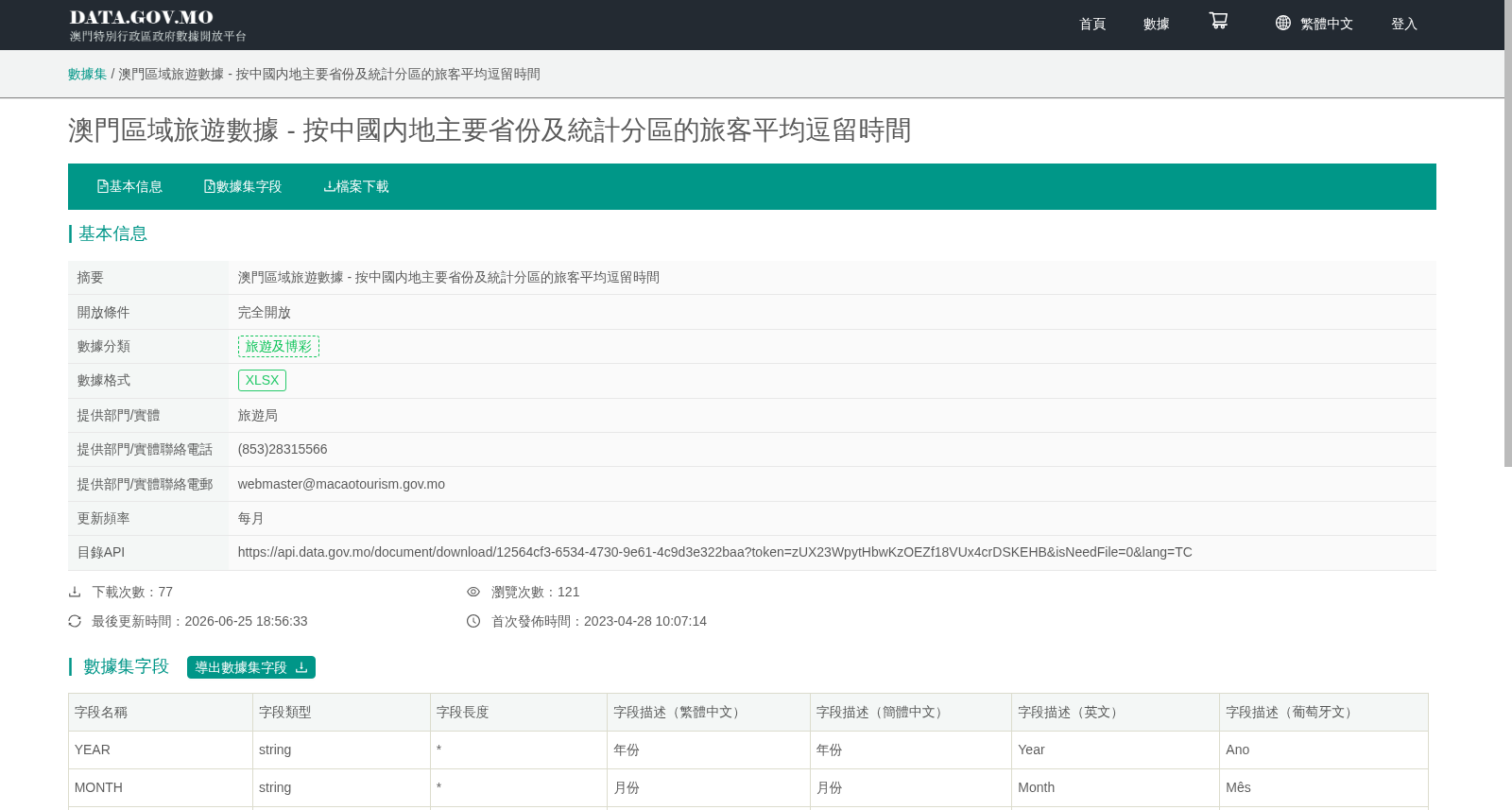The height and width of the screenshot is (810, 1512).
Task: Click the 每月 update frequency value
Action: point(251,518)
